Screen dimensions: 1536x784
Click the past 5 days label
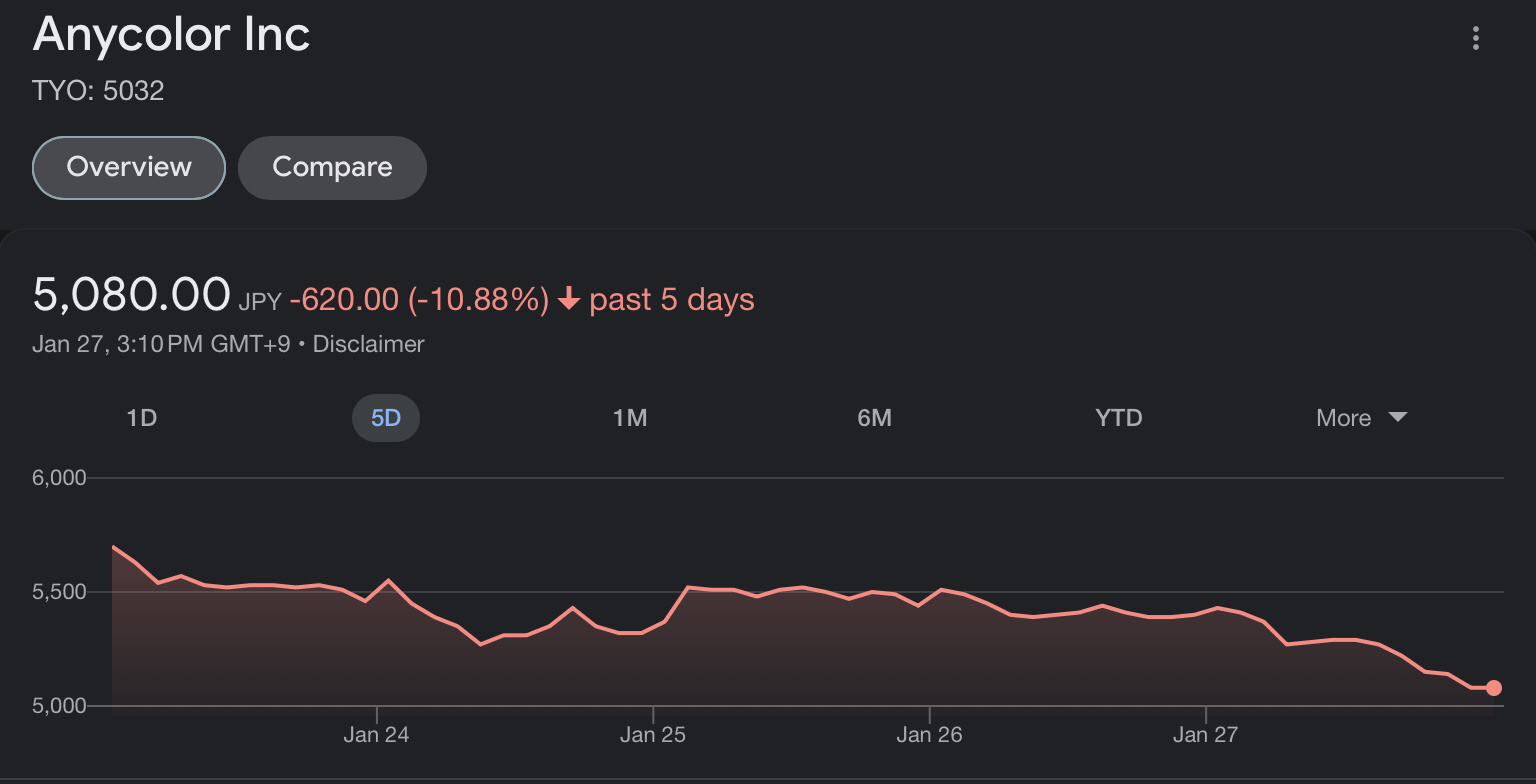[x=672, y=299]
